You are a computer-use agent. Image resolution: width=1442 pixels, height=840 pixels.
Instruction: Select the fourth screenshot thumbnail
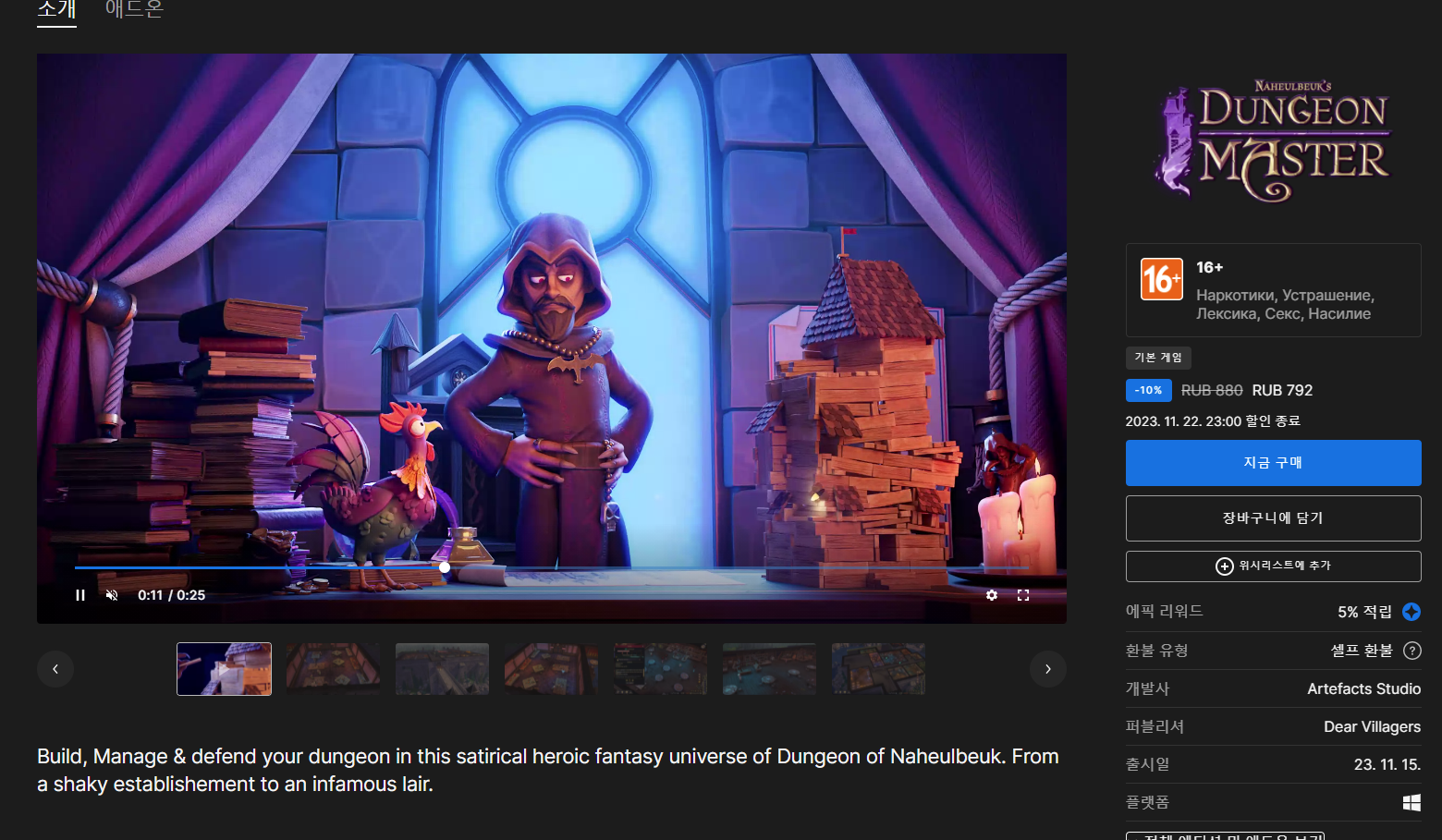(x=551, y=669)
